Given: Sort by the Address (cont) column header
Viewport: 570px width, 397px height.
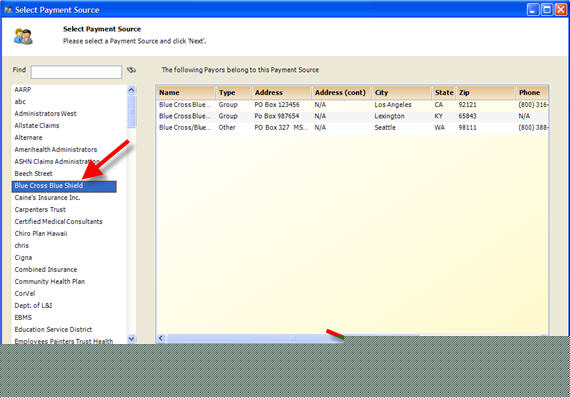Looking at the screenshot, I should click(x=342, y=93).
